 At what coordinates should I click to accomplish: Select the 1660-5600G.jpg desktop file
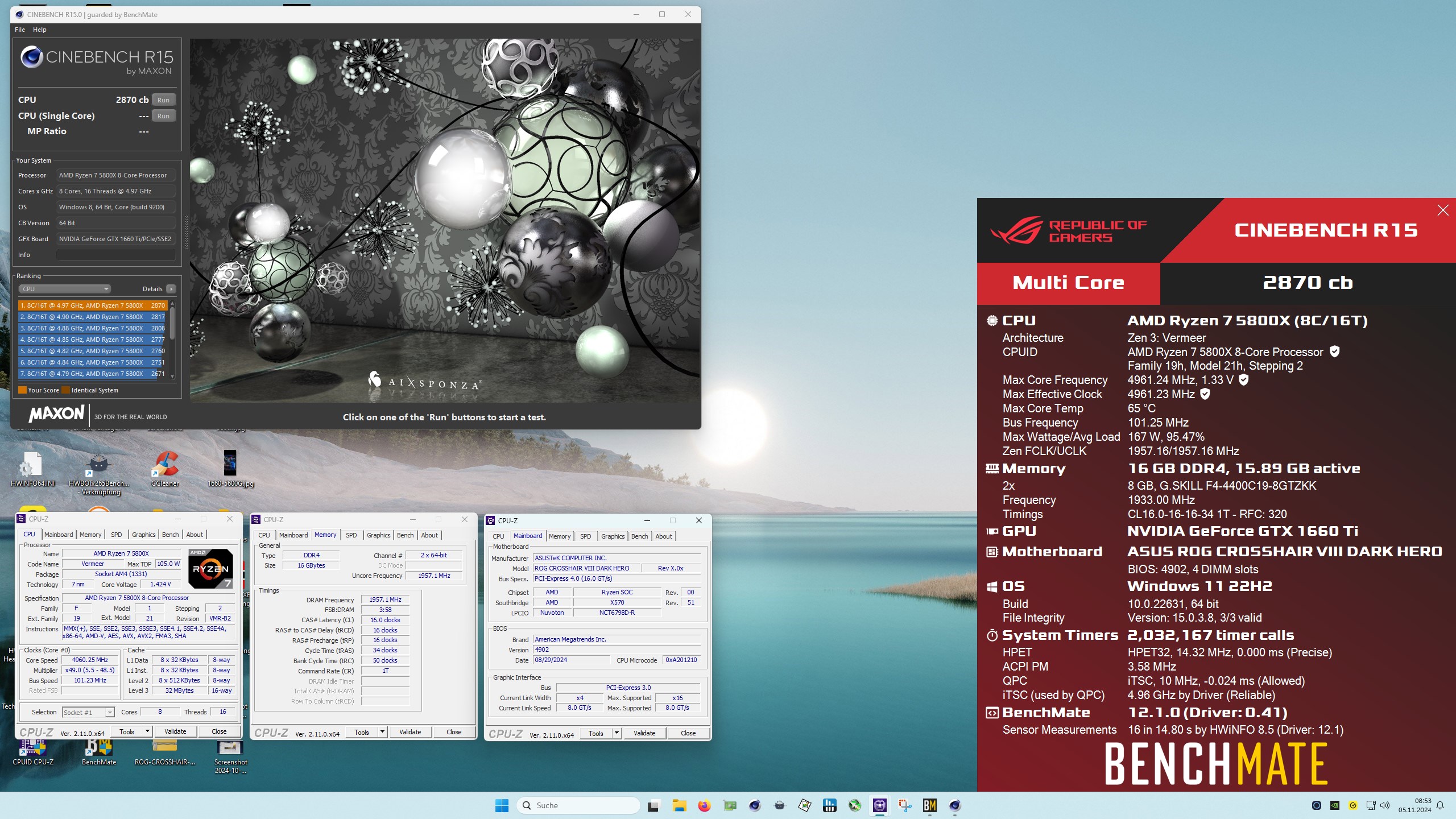[x=230, y=469]
